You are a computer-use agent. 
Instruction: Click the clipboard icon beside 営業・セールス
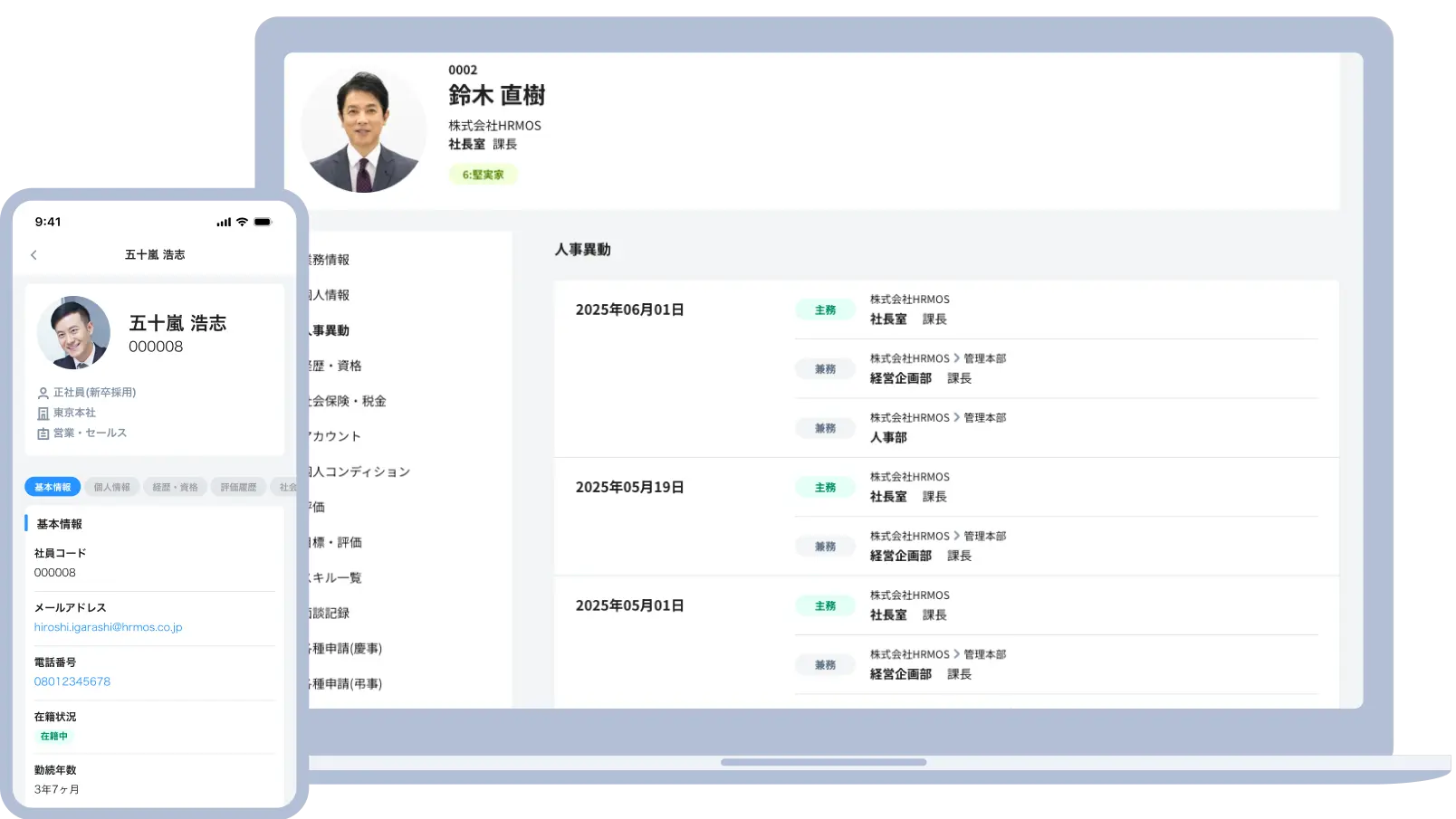(x=43, y=433)
